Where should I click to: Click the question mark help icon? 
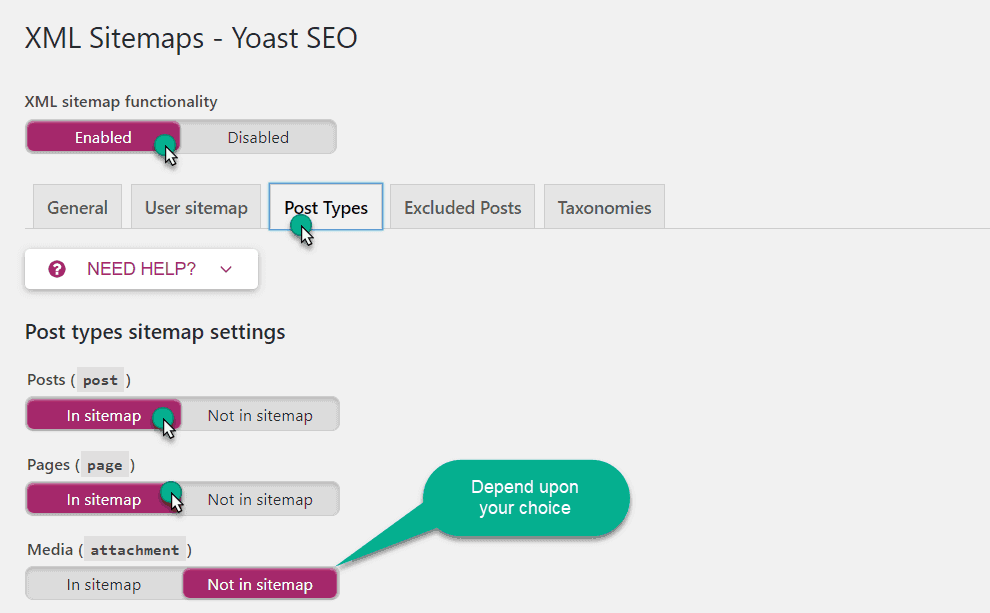click(x=57, y=270)
